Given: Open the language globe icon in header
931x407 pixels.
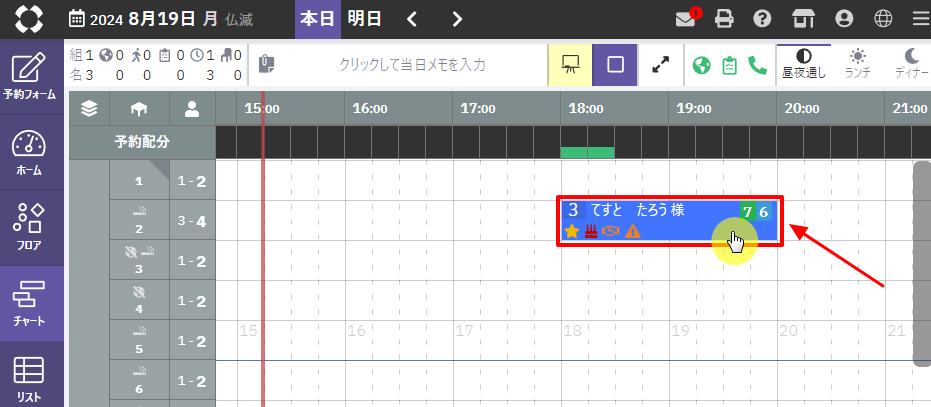Looking at the screenshot, I should [x=884, y=19].
